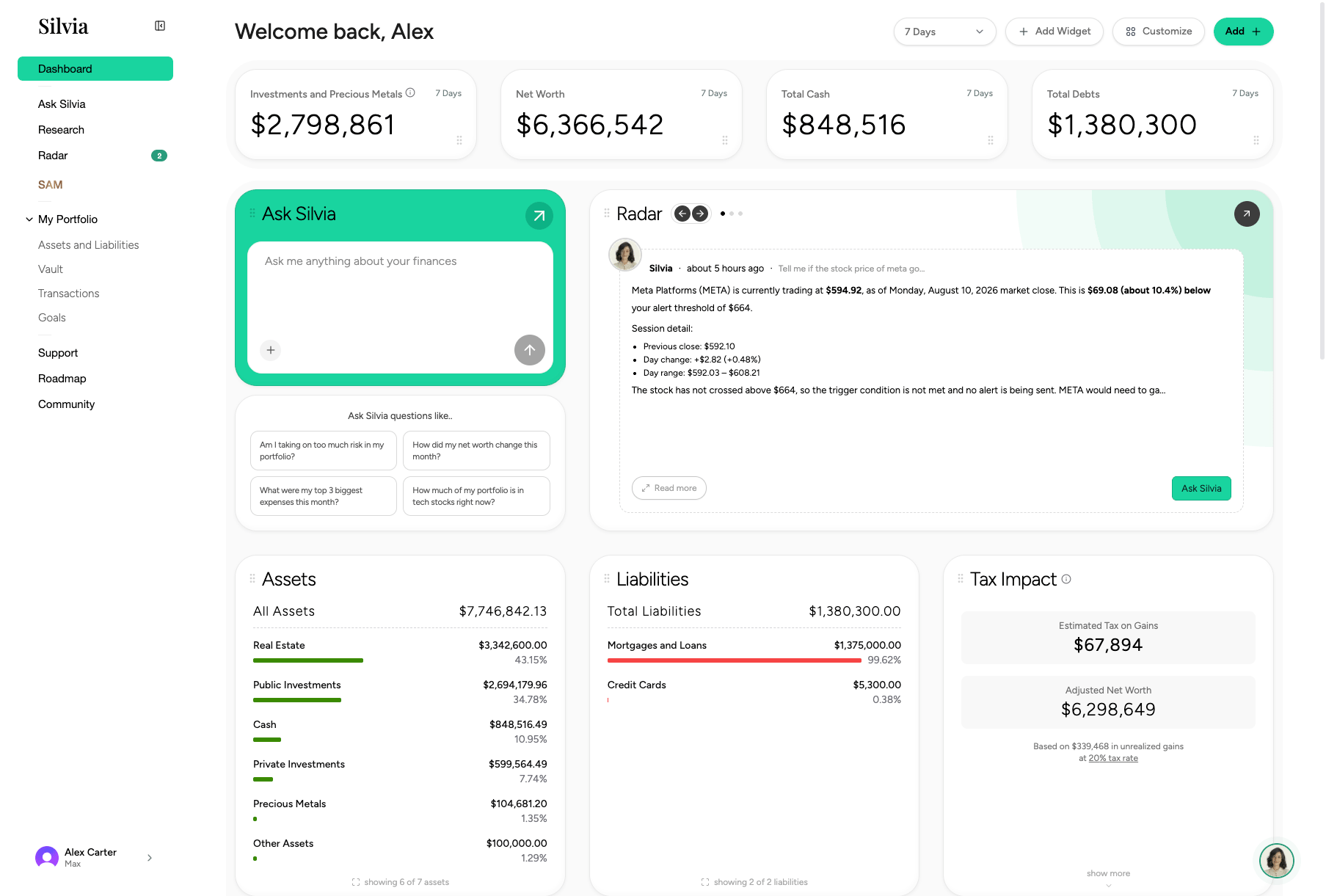
Task: Select 'What were my top 3 biggest expenses' suggestion
Action: click(x=324, y=496)
